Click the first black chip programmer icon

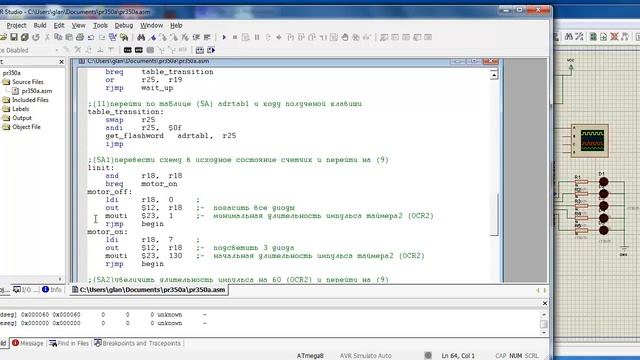[128, 50]
